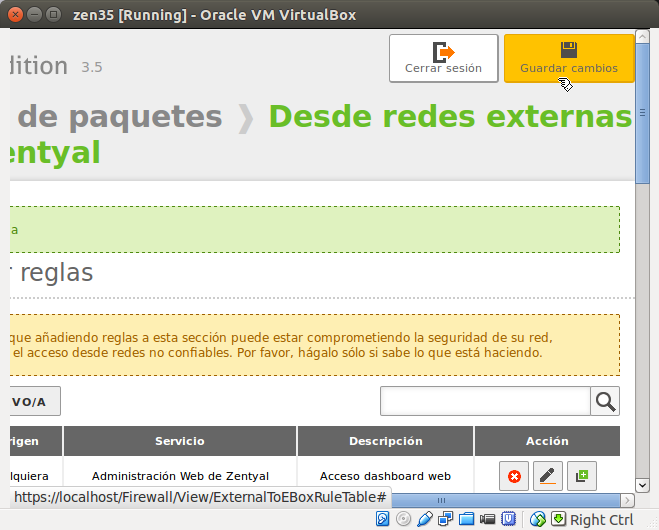659x530 pixels.
Task: Click the Guardar cambios save button
Action: 569,58
